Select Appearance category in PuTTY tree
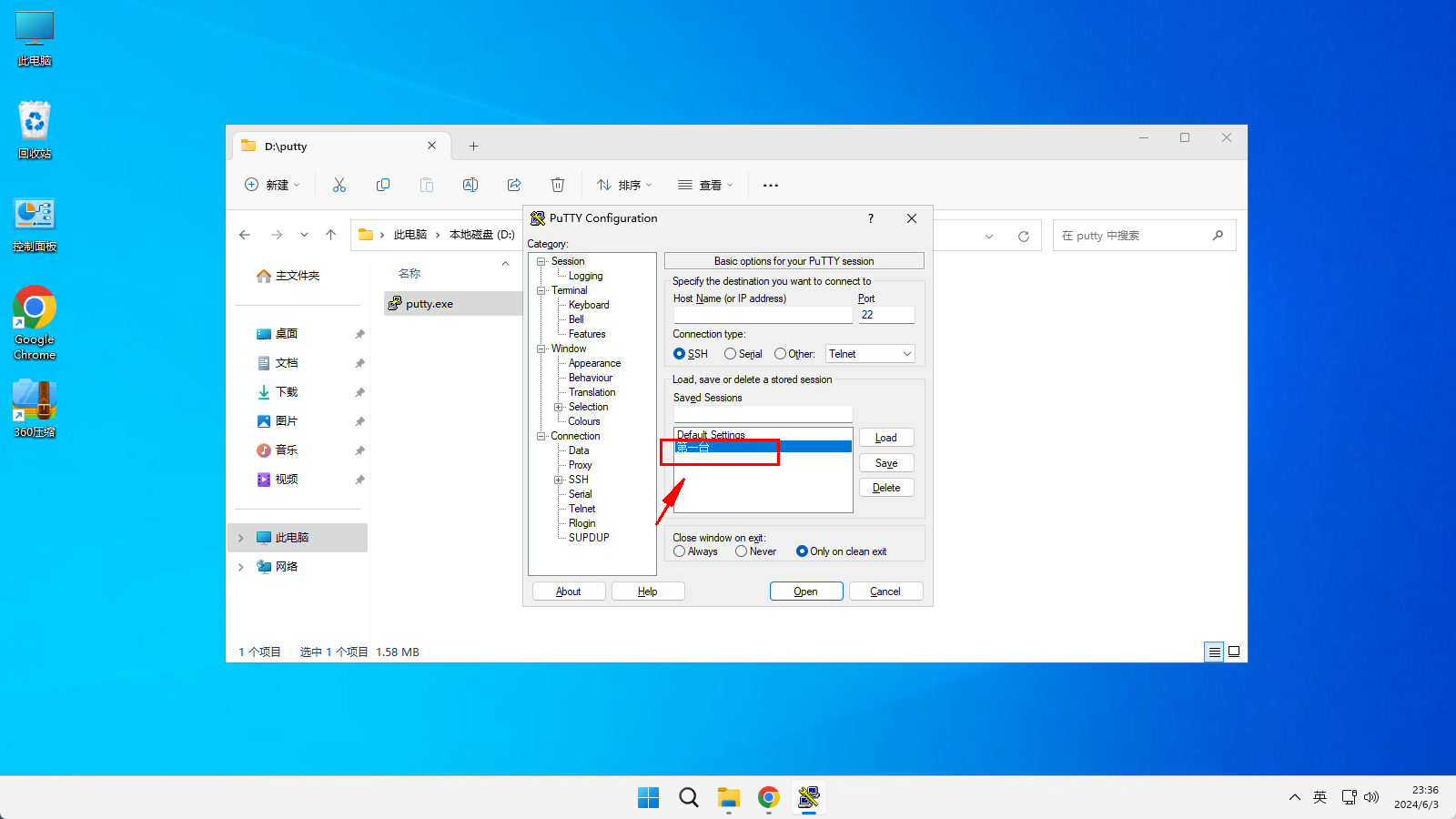 tap(594, 363)
